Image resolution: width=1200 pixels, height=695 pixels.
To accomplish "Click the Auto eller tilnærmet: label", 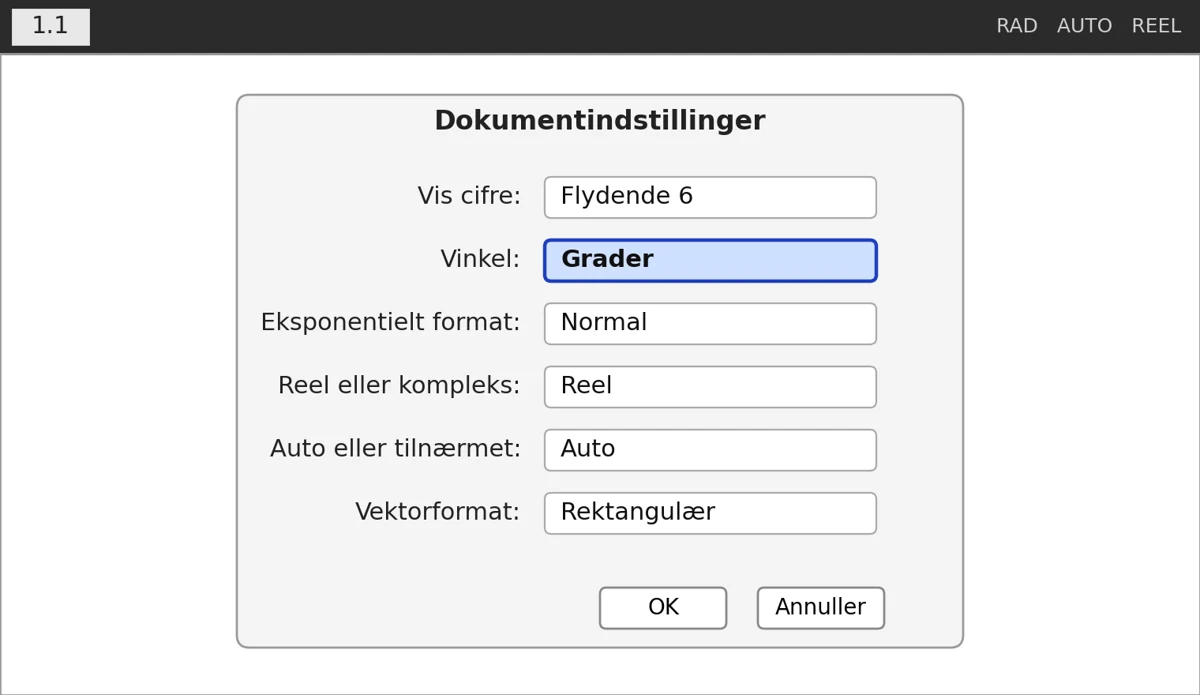I will click(x=395, y=449).
